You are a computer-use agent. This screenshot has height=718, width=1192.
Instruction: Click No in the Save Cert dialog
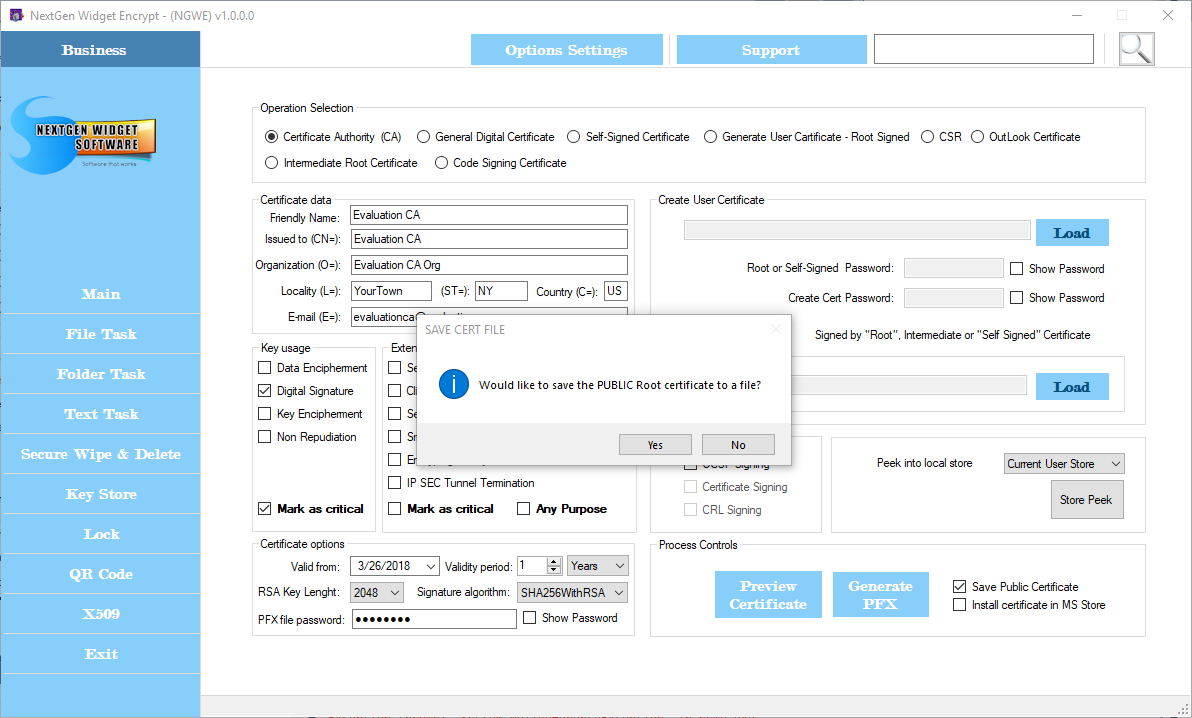tap(738, 444)
